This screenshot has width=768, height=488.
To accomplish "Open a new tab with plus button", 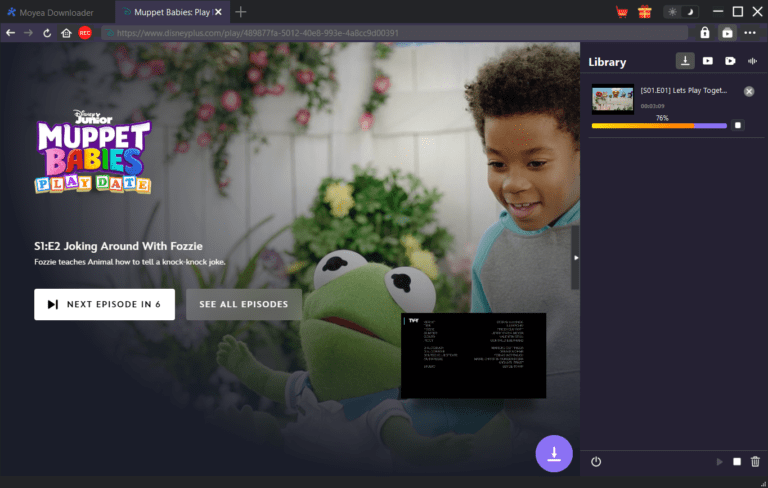I will (x=240, y=12).
